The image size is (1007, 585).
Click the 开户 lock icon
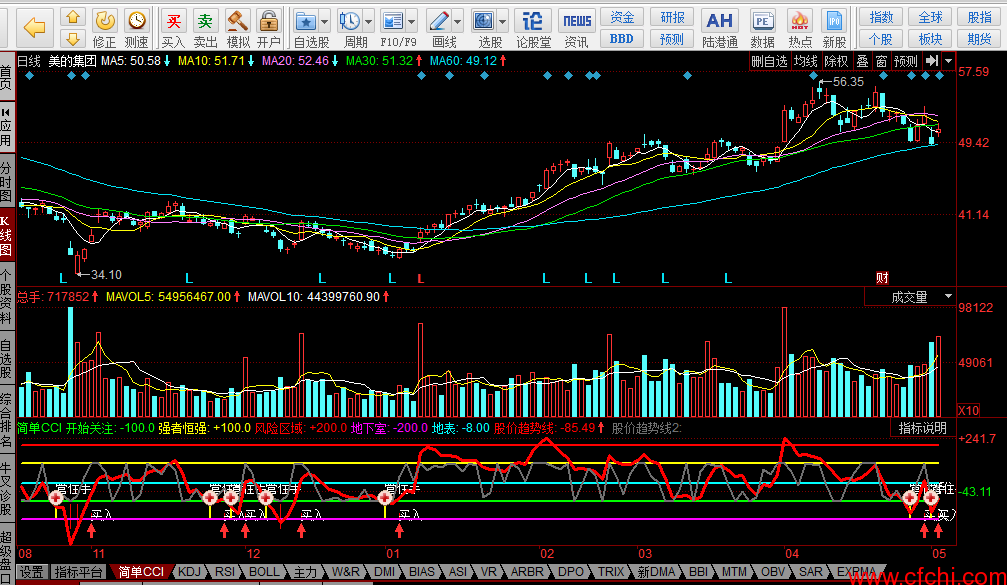268,20
